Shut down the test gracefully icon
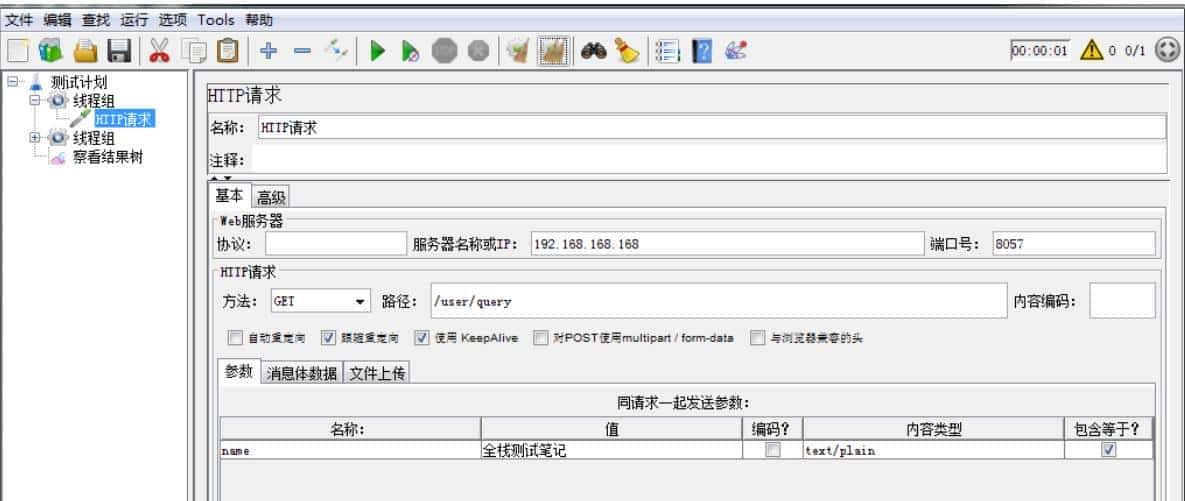Image resolution: width=1185 pixels, height=501 pixels. (x=478, y=51)
